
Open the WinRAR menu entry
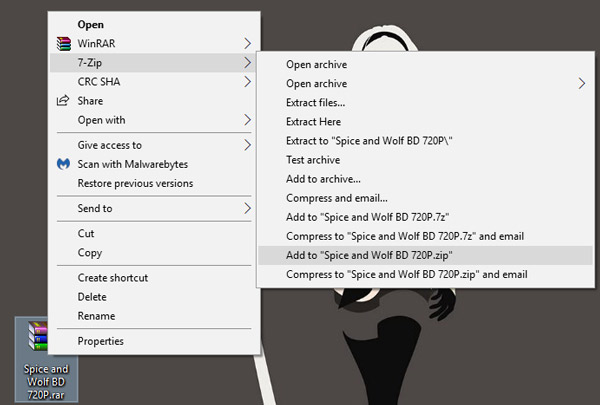[x=155, y=44]
